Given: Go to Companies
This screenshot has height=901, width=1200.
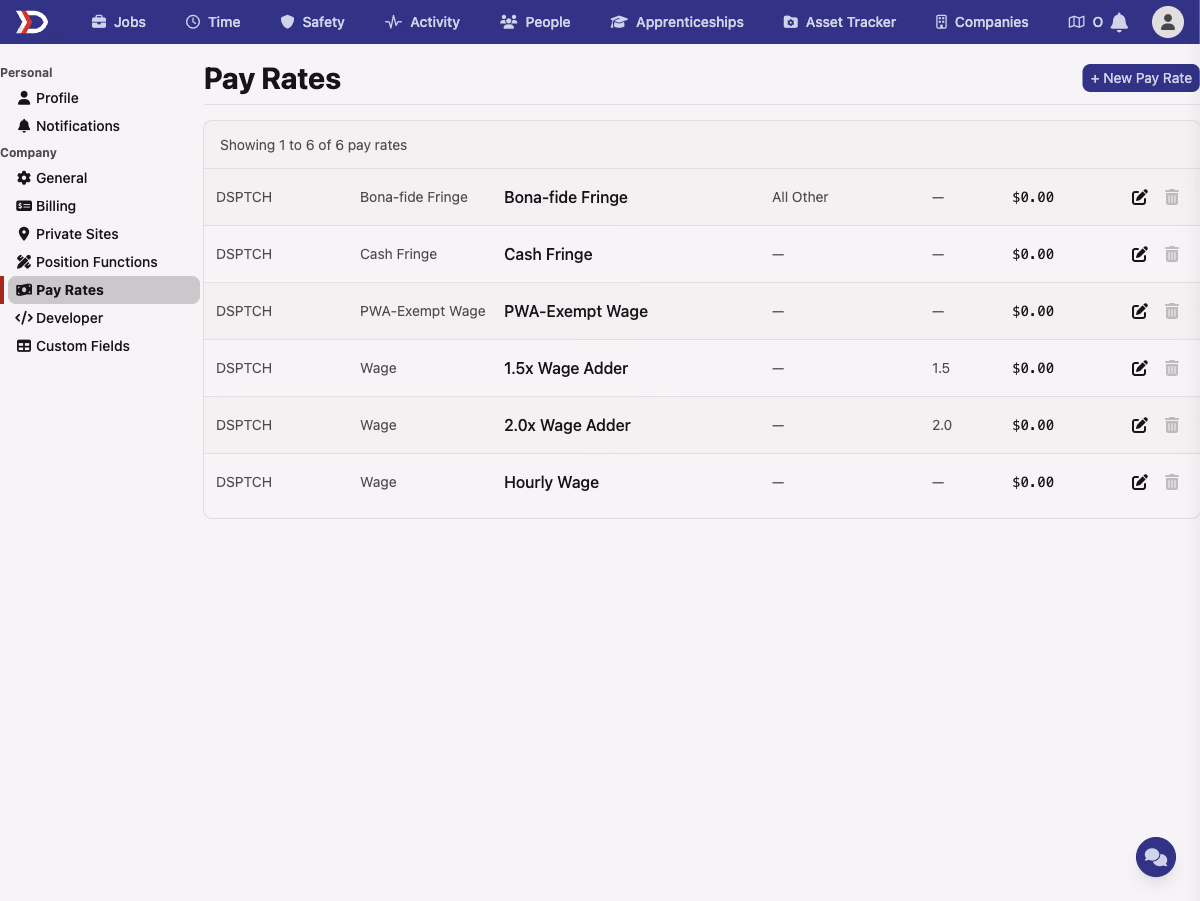Looking at the screenshot, I should click(981, 22).
